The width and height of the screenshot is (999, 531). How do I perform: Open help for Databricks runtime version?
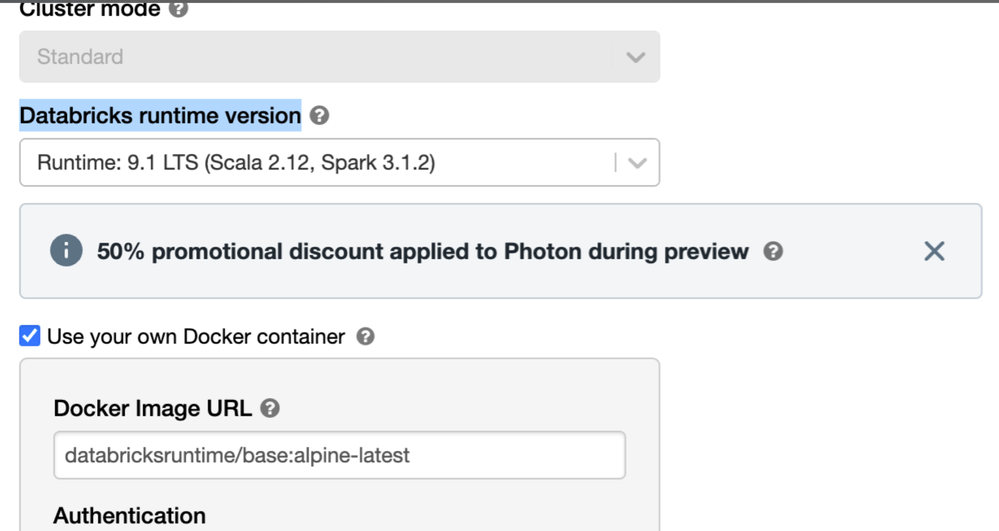(319, 115)
